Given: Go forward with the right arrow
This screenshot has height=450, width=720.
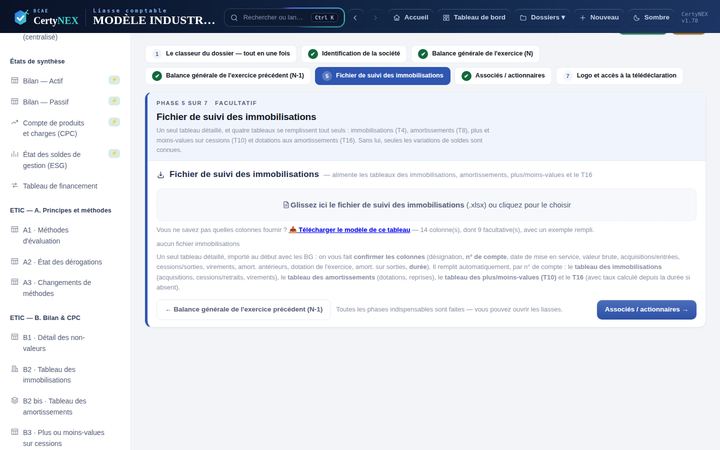Looking at the screenshot, I should click(x=375, y=17).
